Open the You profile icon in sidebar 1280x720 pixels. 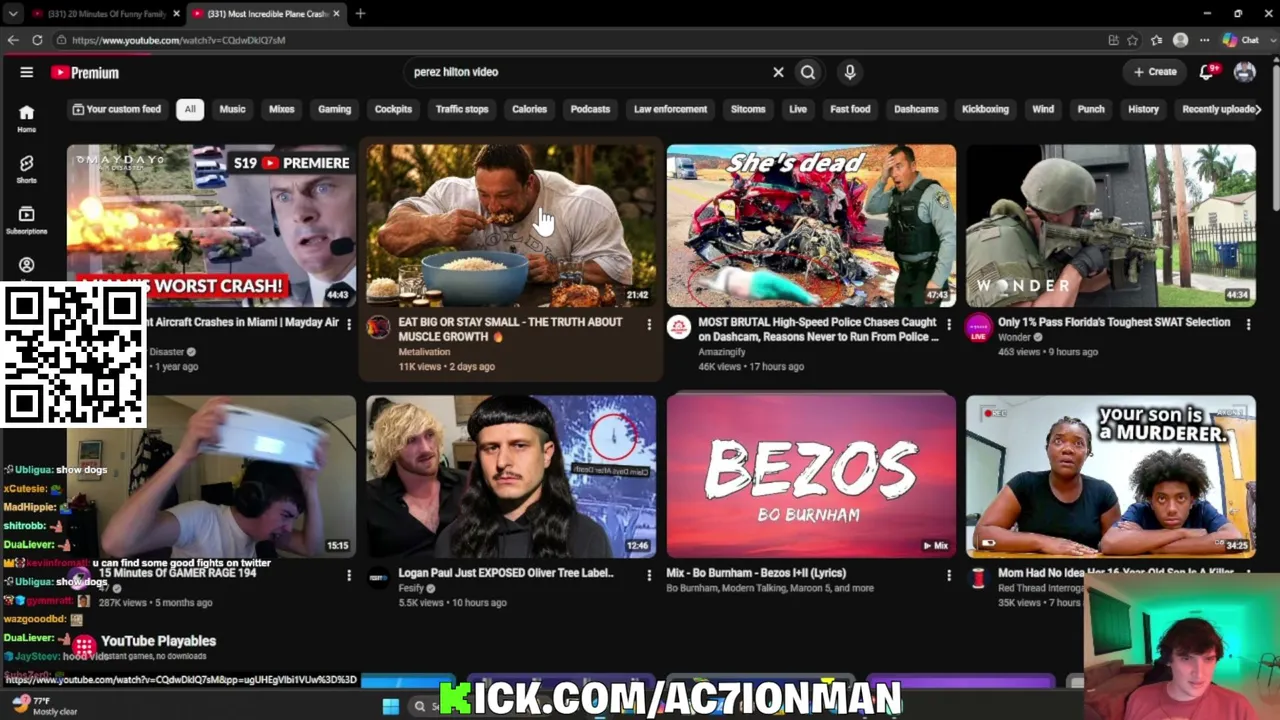coord(27,265)
